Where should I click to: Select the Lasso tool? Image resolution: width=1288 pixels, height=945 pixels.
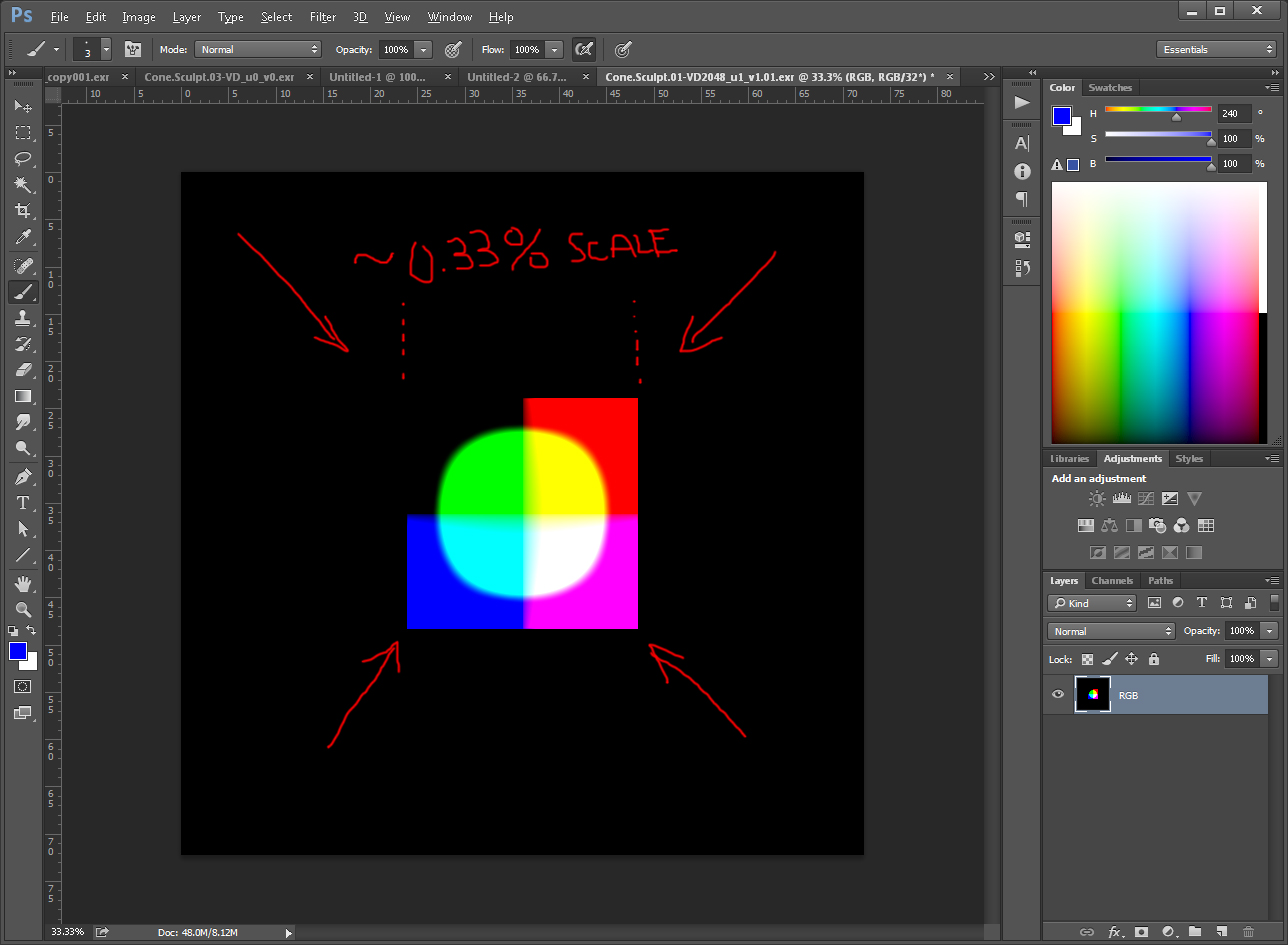coord(23,159)
